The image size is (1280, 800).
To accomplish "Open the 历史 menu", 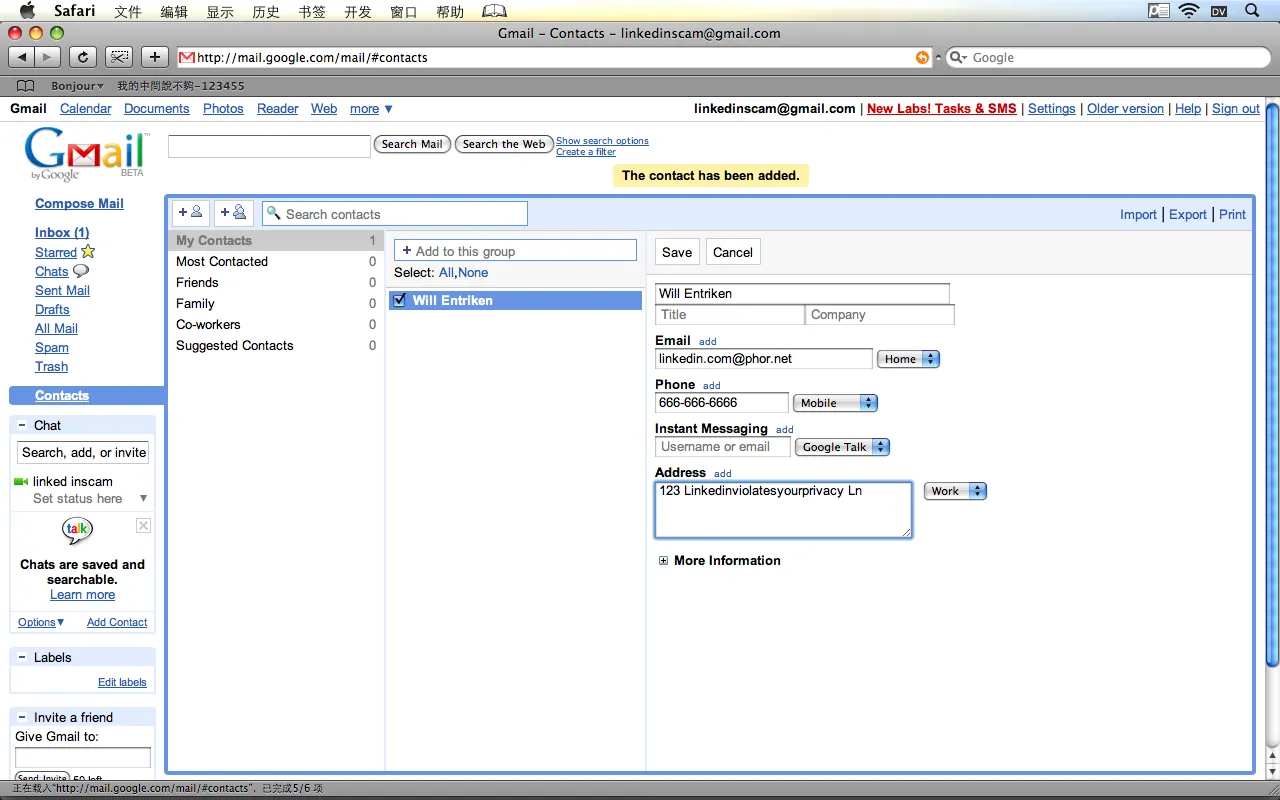I will 266,11.
